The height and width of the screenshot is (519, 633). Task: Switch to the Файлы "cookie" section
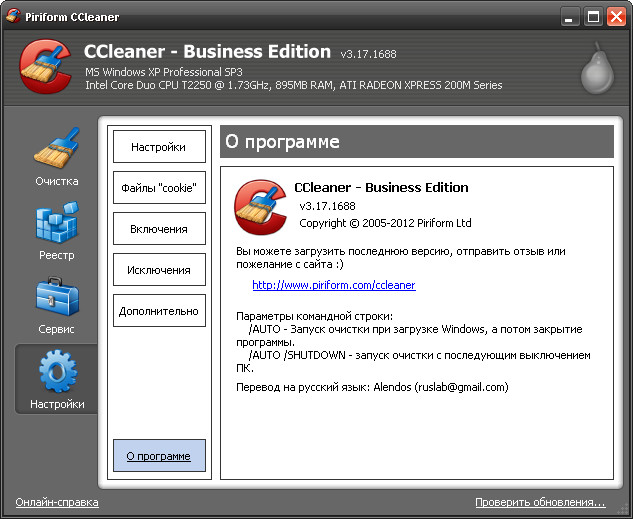(159, 188)
